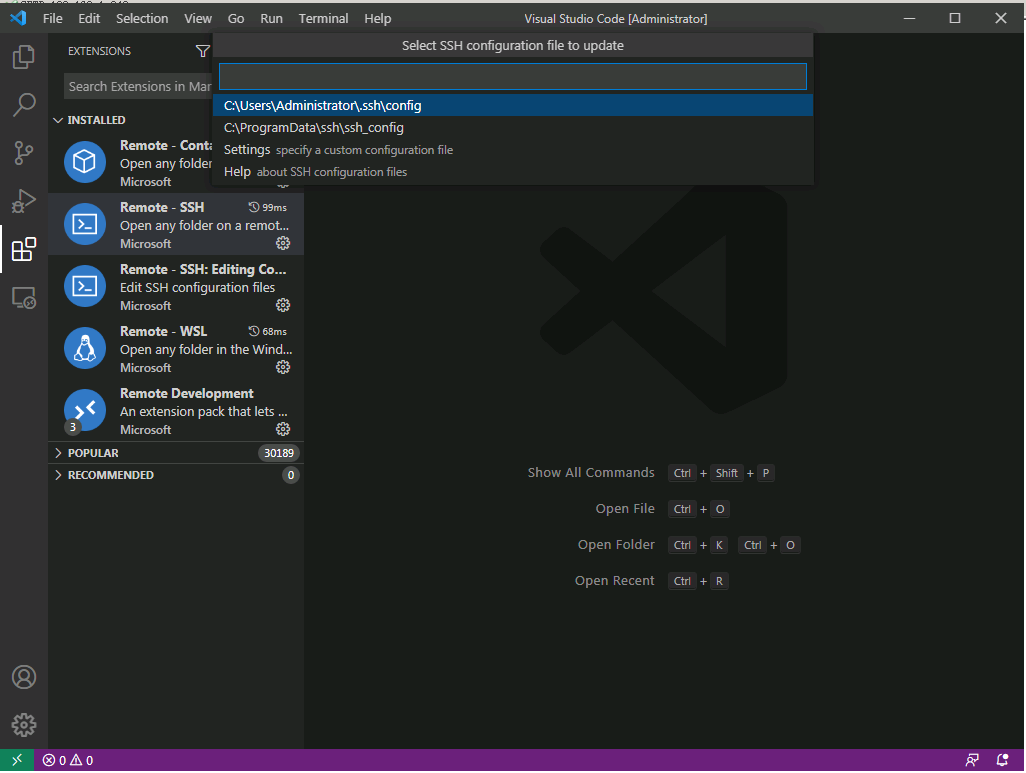Viewport: 1026px width, 773px height.
Task: Click the filter extensions funnel icon
Action: coord(203,51)
